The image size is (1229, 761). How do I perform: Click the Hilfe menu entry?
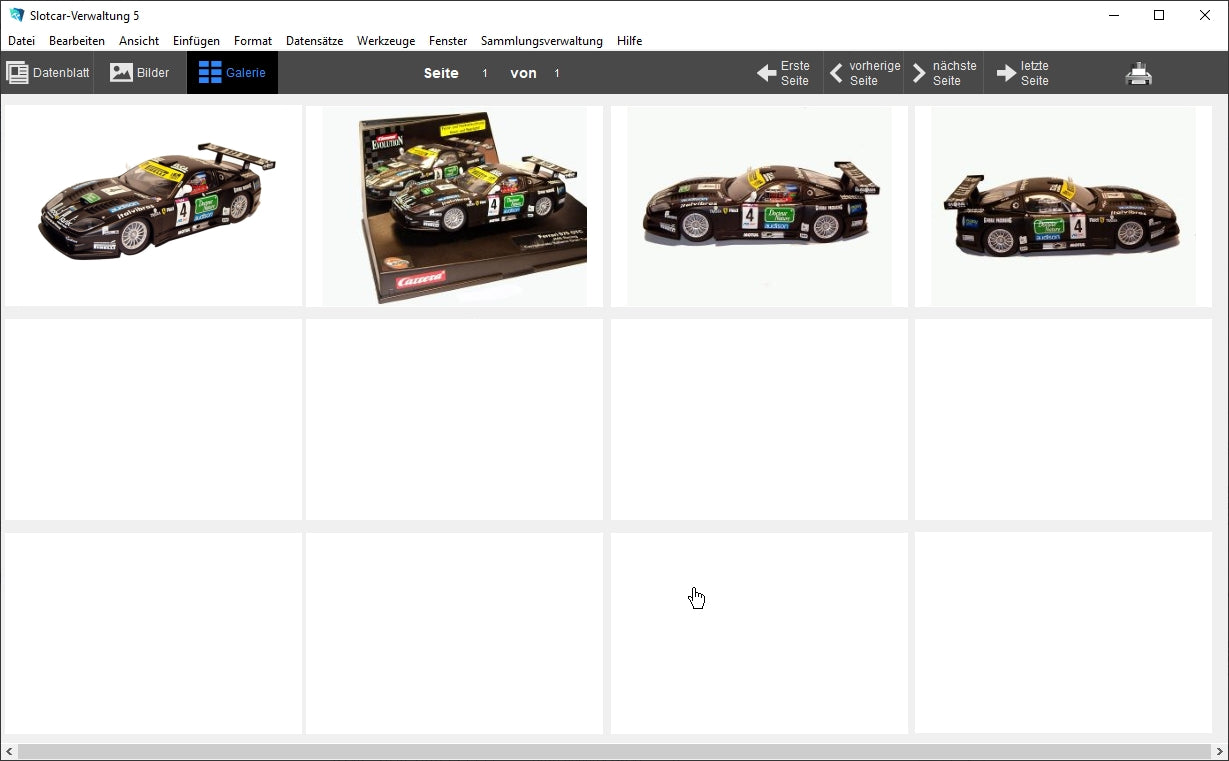[x=629, y=41]
